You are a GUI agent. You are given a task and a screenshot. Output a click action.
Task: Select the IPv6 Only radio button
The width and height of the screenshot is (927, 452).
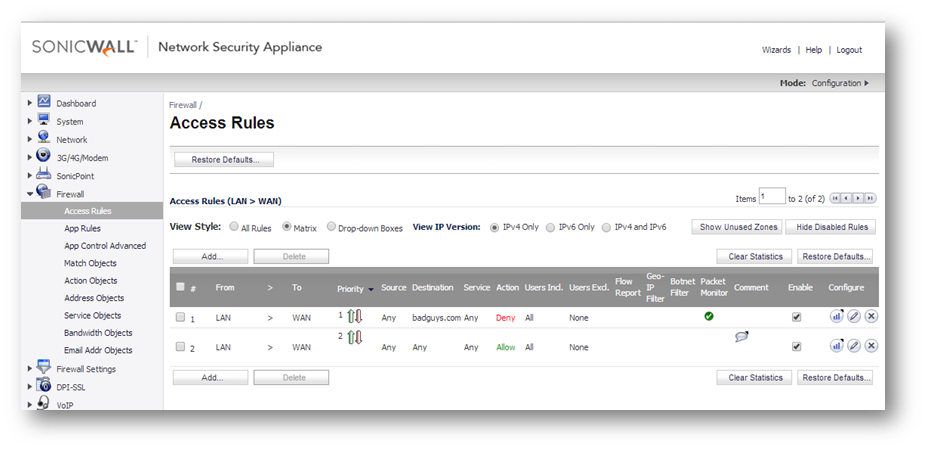coord(550,227)
